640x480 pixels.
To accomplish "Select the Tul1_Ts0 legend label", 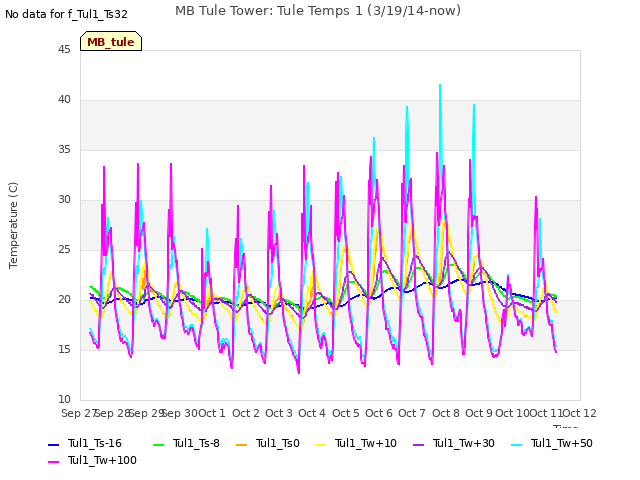I will pyautogui.click(x=278, y=443).
